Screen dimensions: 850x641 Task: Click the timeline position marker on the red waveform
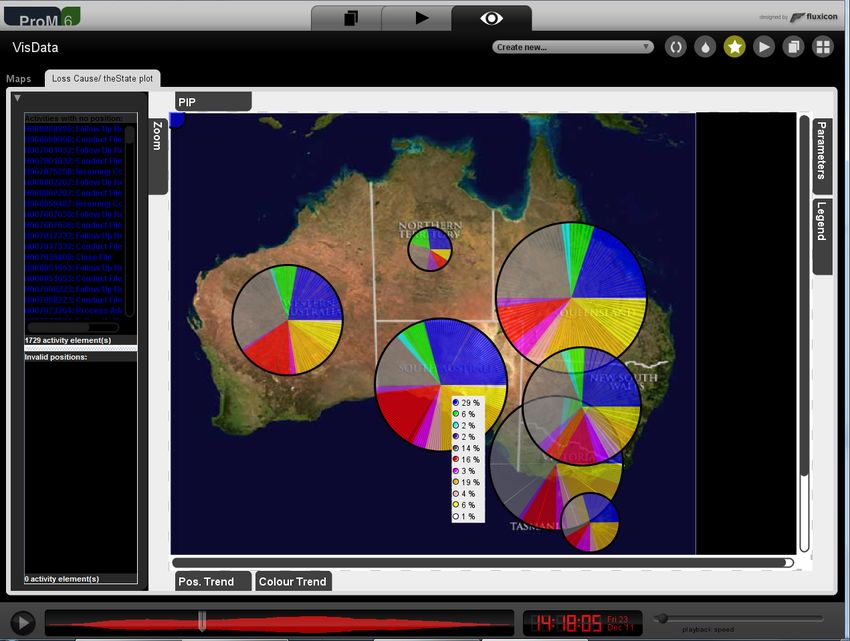(x=202, y=621)
